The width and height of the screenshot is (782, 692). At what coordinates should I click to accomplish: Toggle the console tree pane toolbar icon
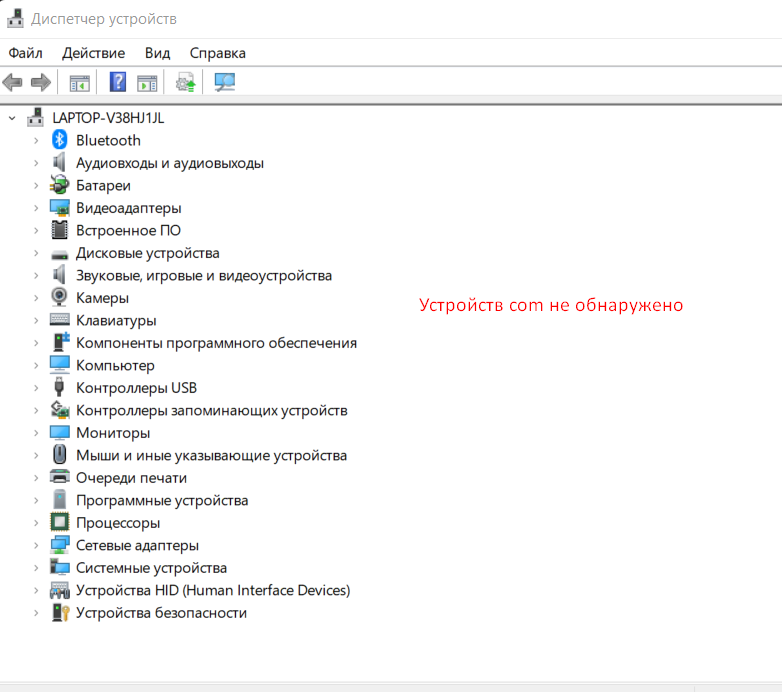[x=80, y=83]
